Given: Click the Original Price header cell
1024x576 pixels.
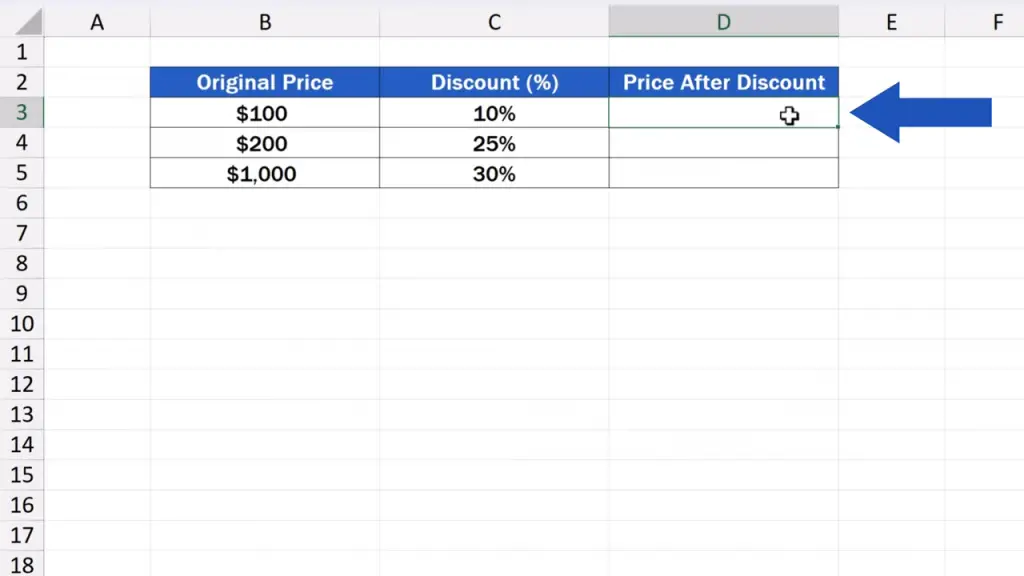Looking at the screenshot, I should [265, 82].
